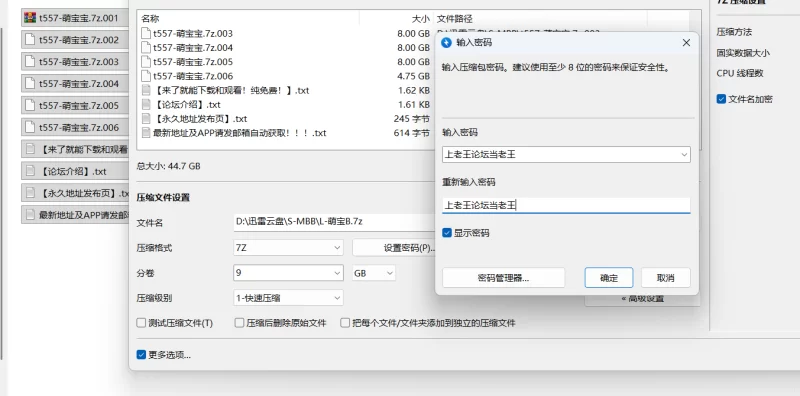Click the 确定 button
Image resolution: width=800 pixels, height=396 pixels.
(x=609, y=278)
